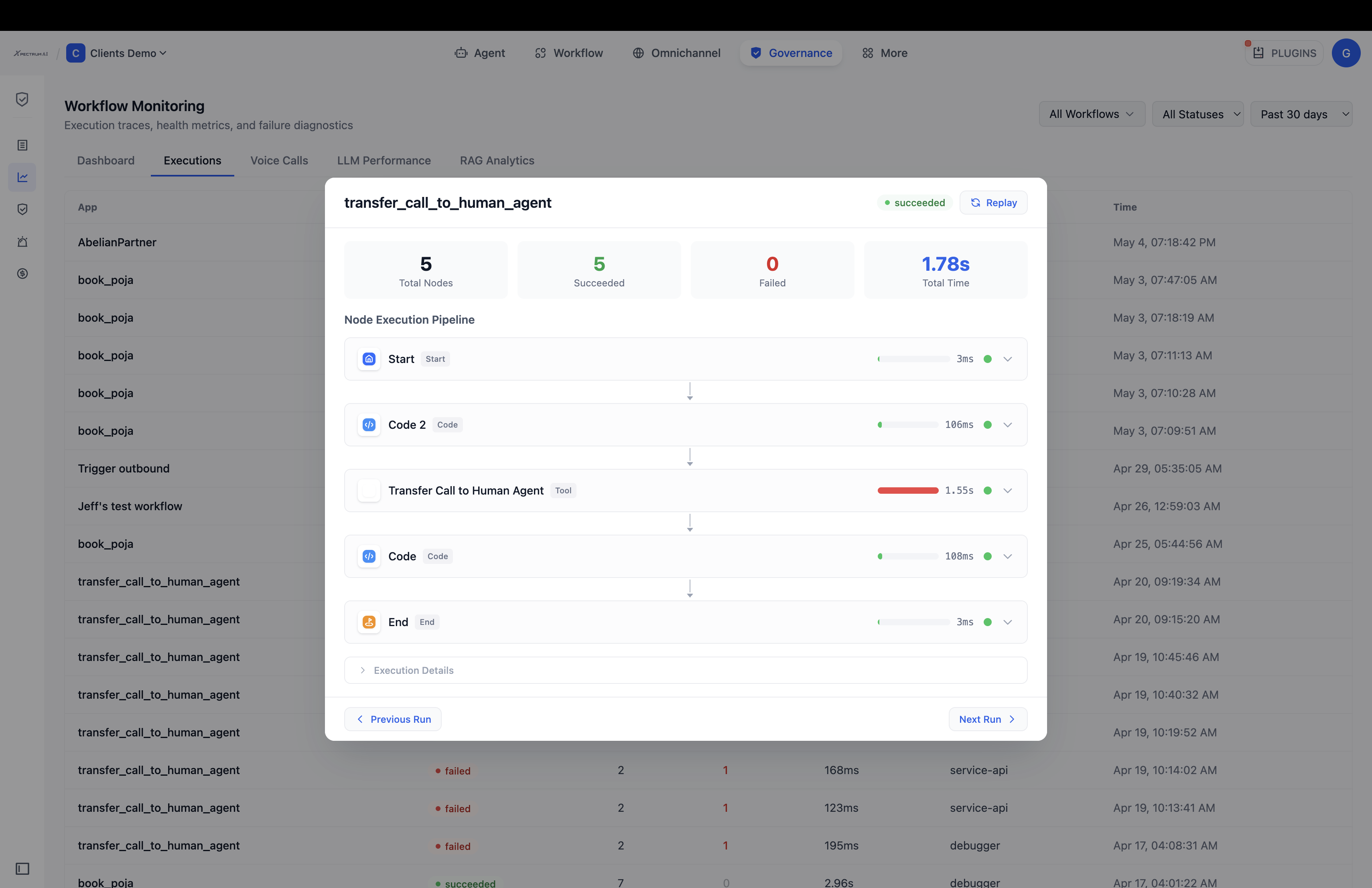The height and width of the screenshot is (888, 1372).
Task: Click the red 1.55s duration bar
Action: pos(908,491)
